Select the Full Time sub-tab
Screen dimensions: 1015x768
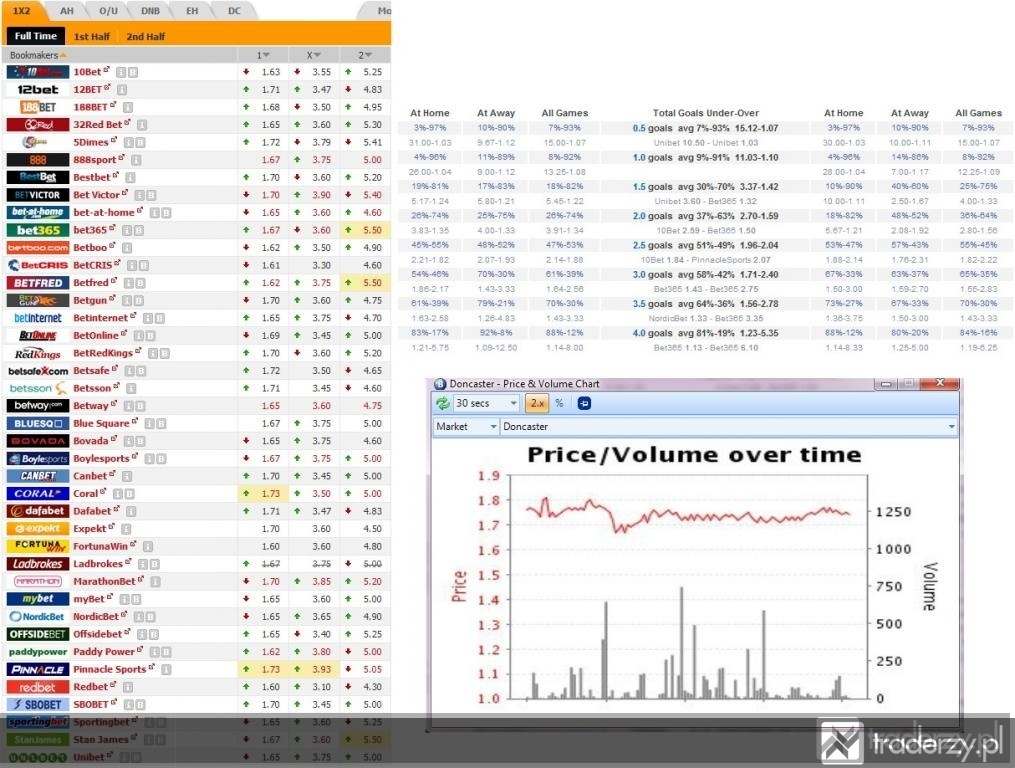(x=36, y=36)
